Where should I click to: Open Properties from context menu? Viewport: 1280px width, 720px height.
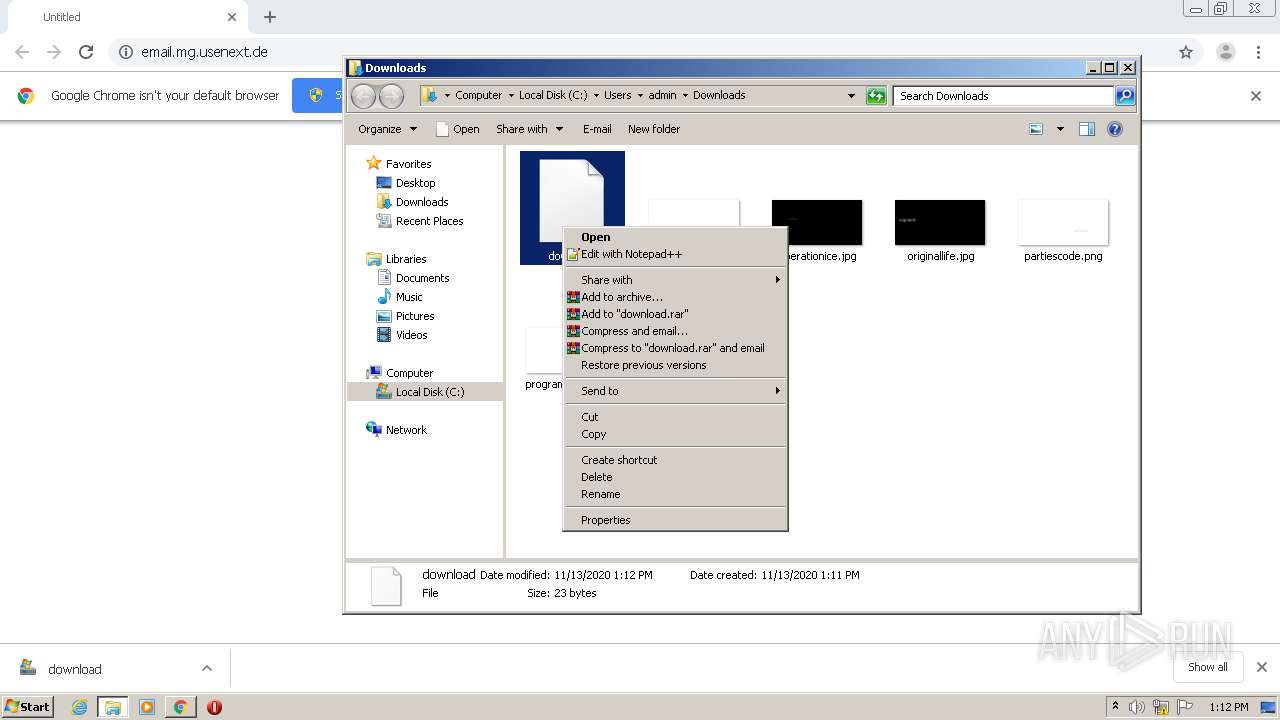pyautogui.click(x=676, y=520)
